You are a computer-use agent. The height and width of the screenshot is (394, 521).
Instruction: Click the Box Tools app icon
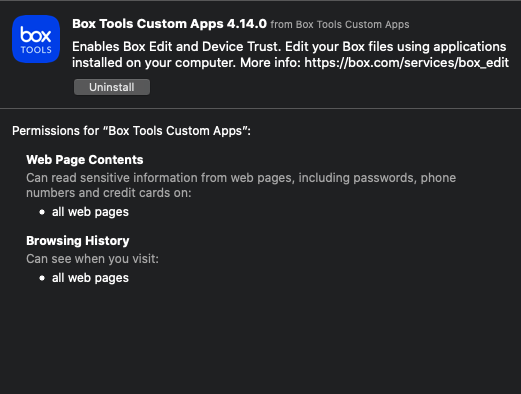(36, 39)
